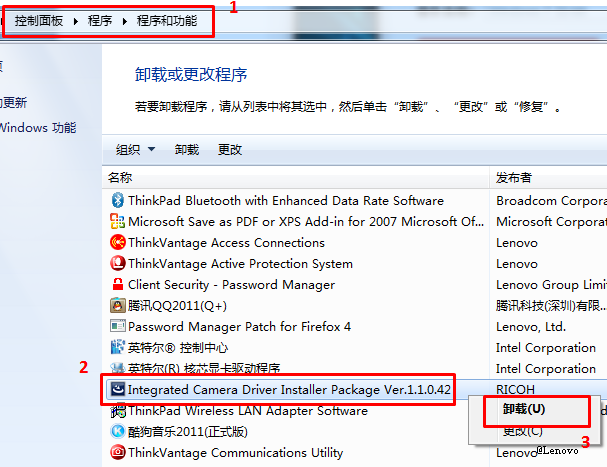Image resolution: width=607 pixels, height=467 pixels.
Task: Click the ThinkVantage Communications Utility icon
Action: 118,452
